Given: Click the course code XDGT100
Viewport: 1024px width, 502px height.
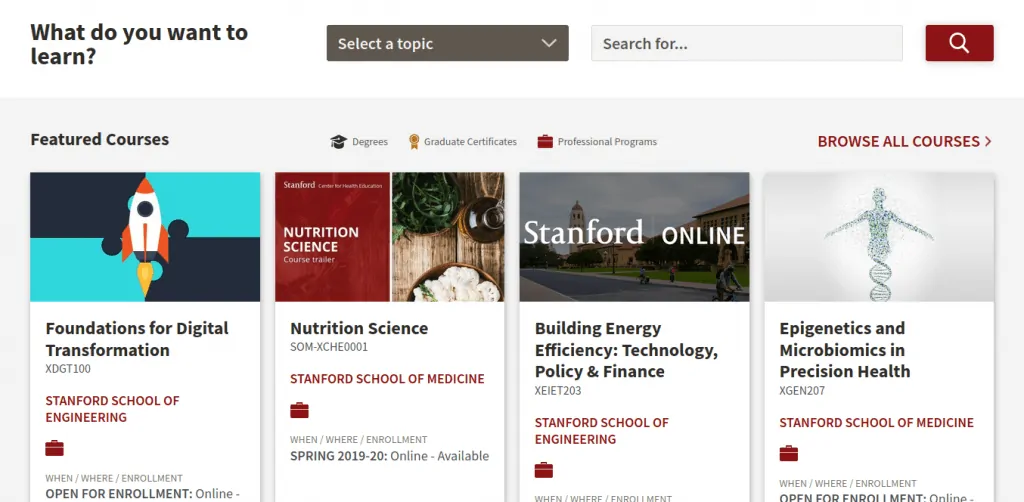Looking at the screenshot, I should point(68,369).
